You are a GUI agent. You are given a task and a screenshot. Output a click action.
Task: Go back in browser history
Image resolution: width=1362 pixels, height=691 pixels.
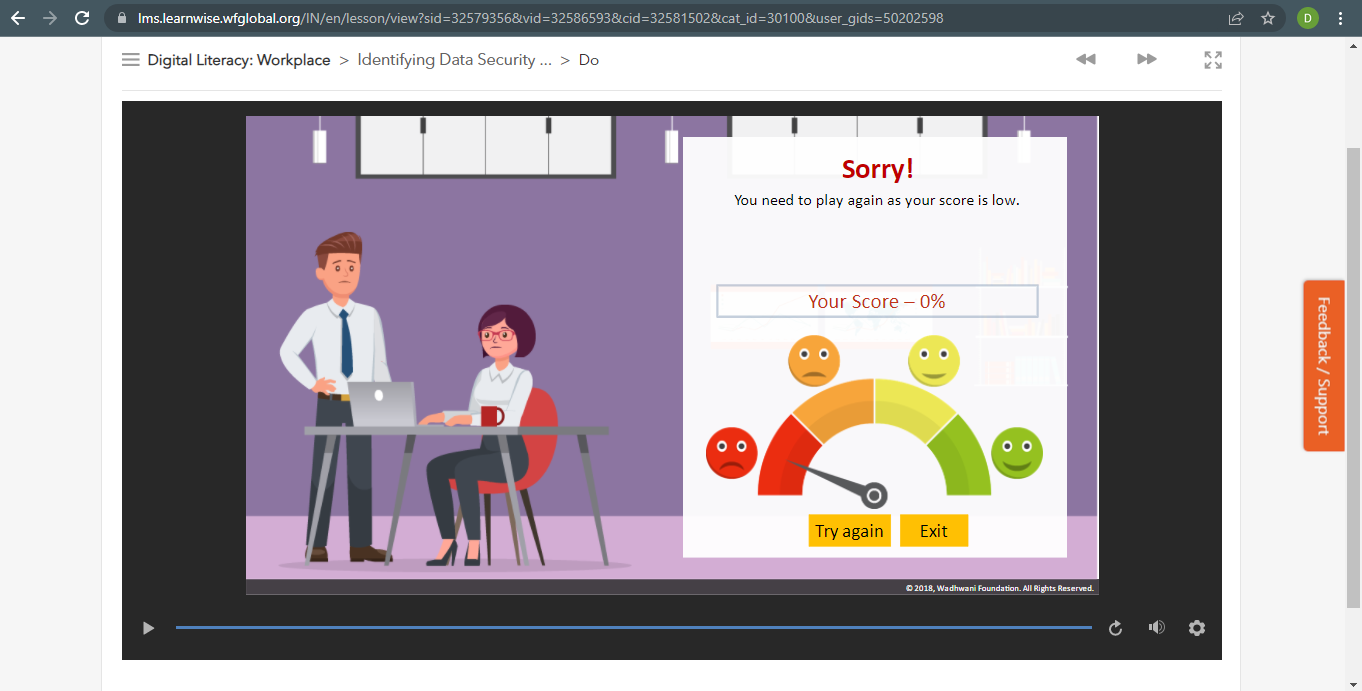[x=18, y=18]
